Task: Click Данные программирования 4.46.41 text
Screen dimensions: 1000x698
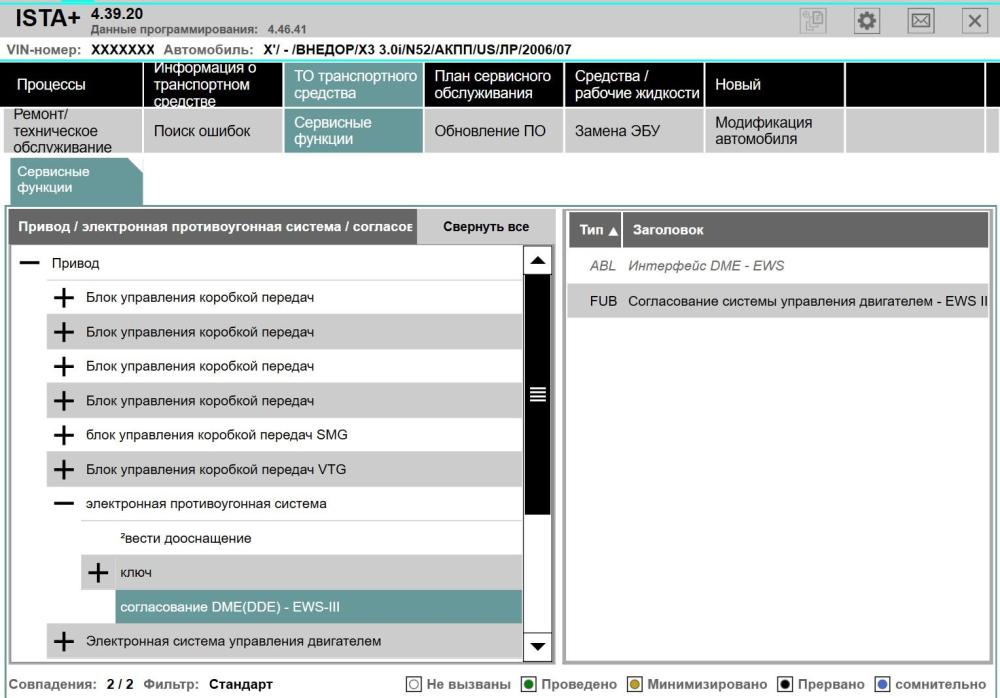Action: [x=198, y=29]
